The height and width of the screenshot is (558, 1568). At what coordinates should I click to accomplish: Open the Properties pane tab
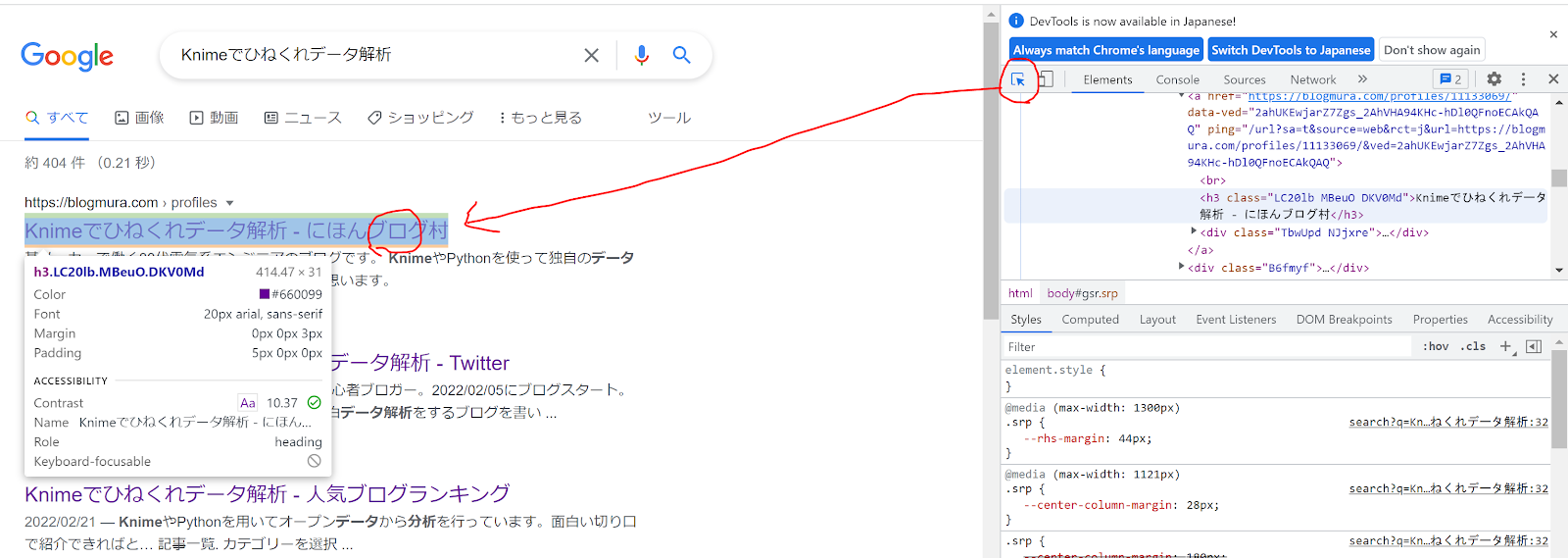coord(1440,320)
